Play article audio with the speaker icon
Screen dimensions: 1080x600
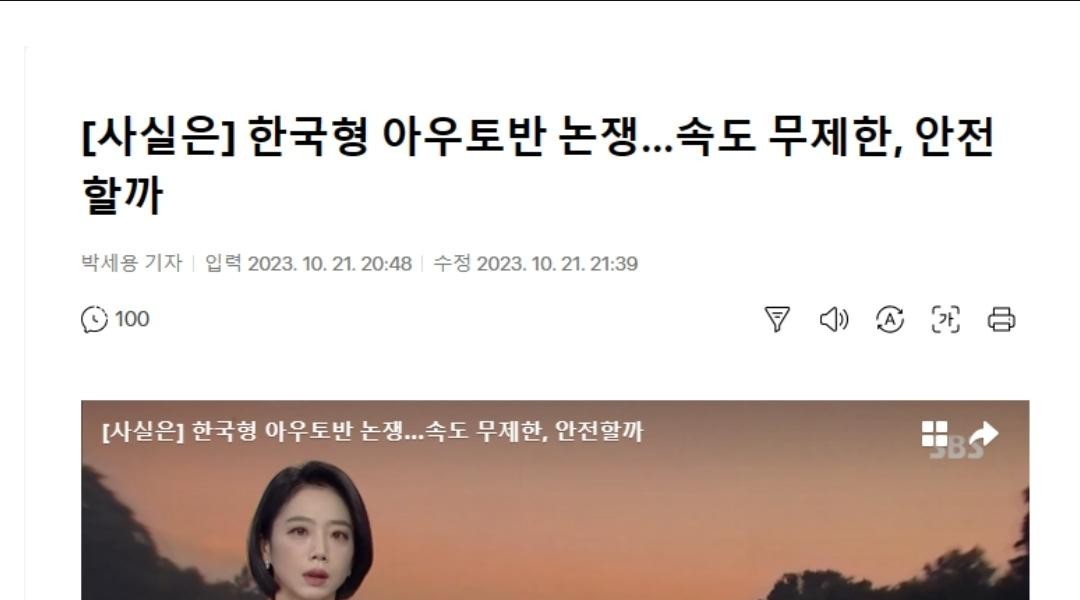tap(833, 320)
